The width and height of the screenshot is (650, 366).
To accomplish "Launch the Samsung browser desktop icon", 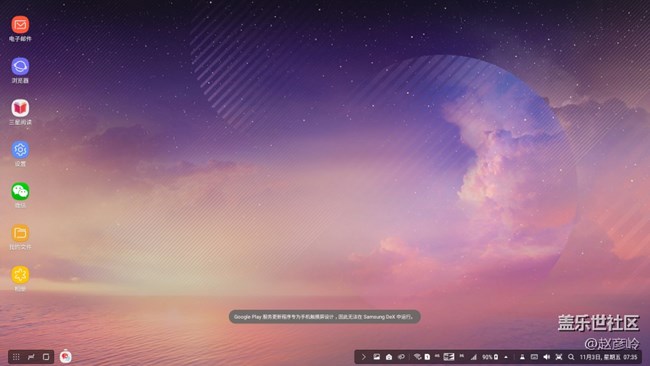I will coord(20,66).
